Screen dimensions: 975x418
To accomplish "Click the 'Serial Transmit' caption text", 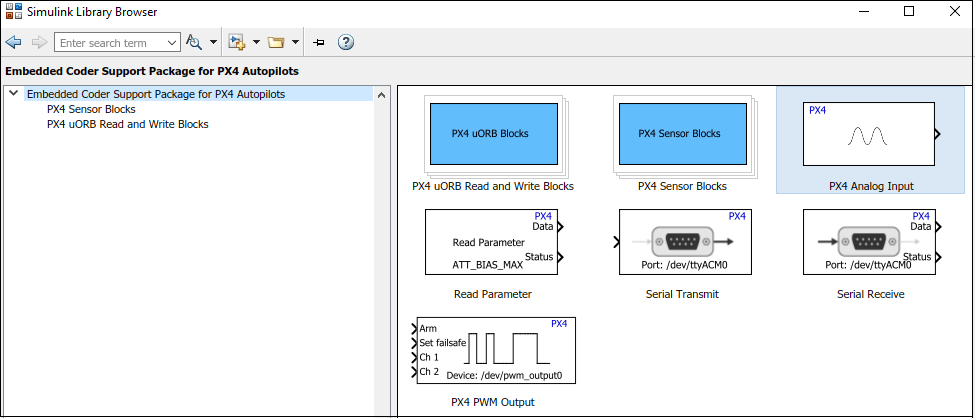I will click(x=682, y=294).
